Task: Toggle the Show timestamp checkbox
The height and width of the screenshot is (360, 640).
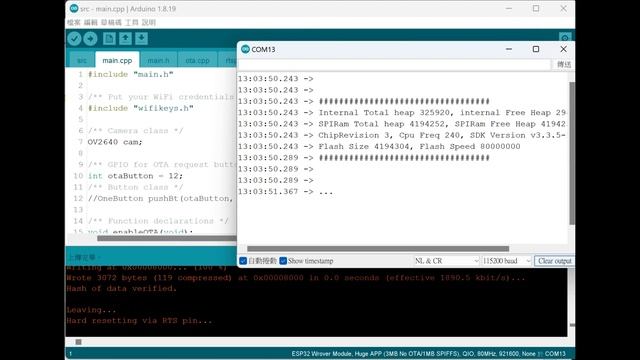Action: pyautogui.click(x=283, y=261)
